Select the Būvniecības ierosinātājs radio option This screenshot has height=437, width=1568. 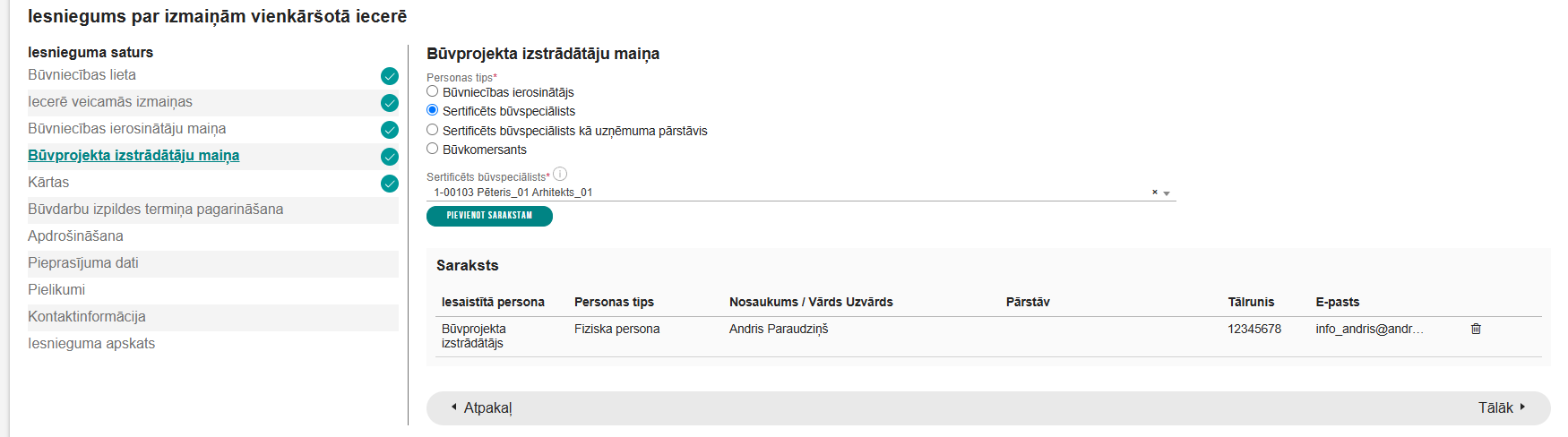point(433,91)
